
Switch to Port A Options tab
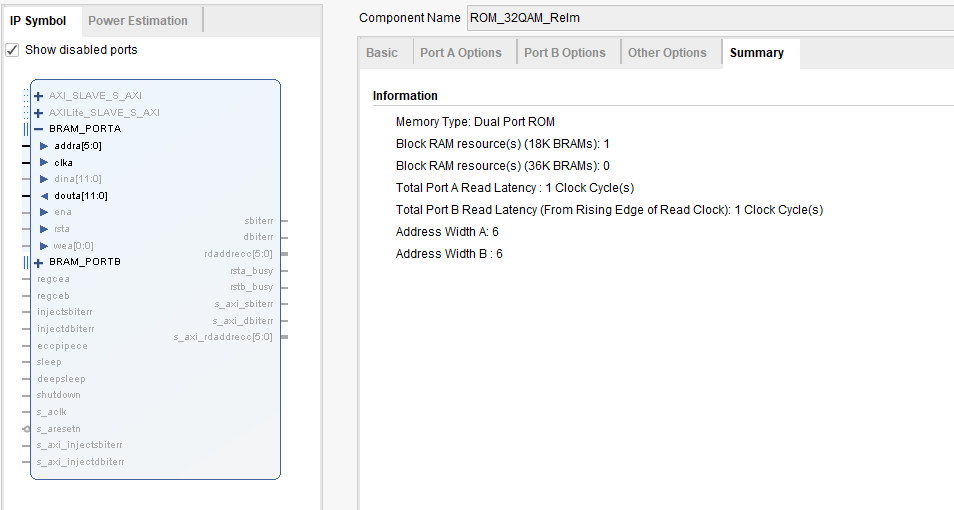pos(461,53)
